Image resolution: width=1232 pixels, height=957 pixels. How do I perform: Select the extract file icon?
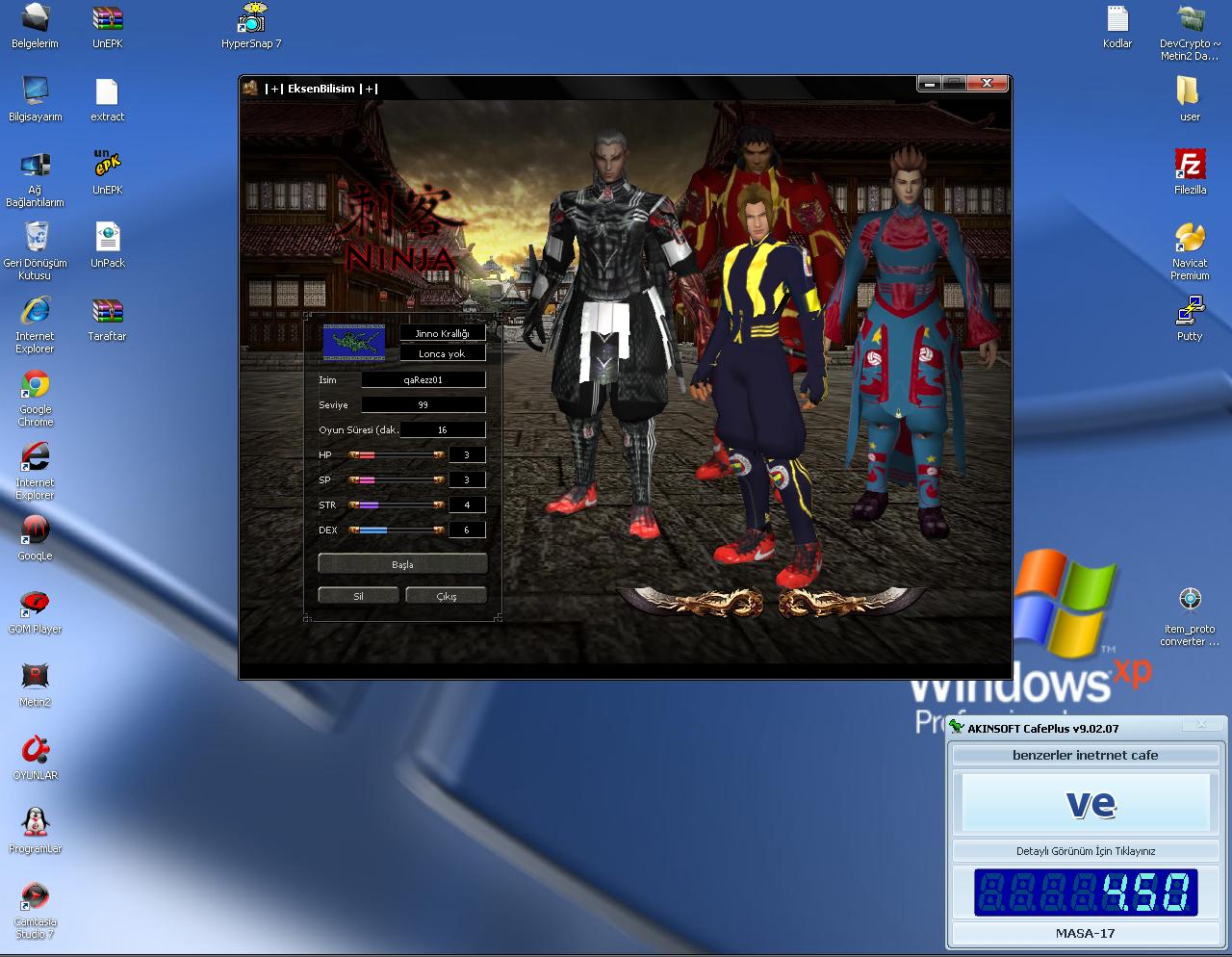coord(107,99)
